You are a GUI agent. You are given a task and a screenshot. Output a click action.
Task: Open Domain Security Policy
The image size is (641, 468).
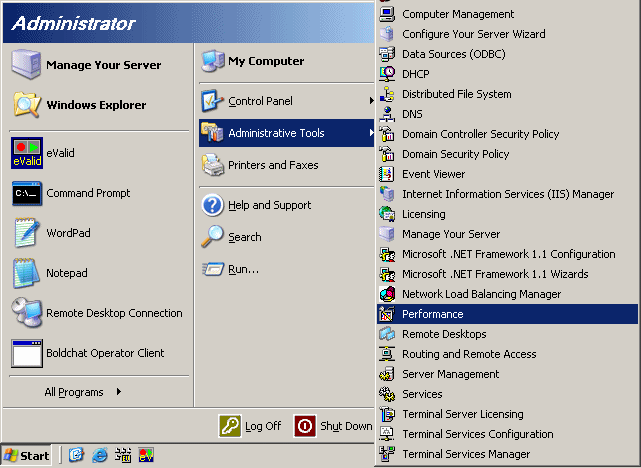[x=507, y=154]
